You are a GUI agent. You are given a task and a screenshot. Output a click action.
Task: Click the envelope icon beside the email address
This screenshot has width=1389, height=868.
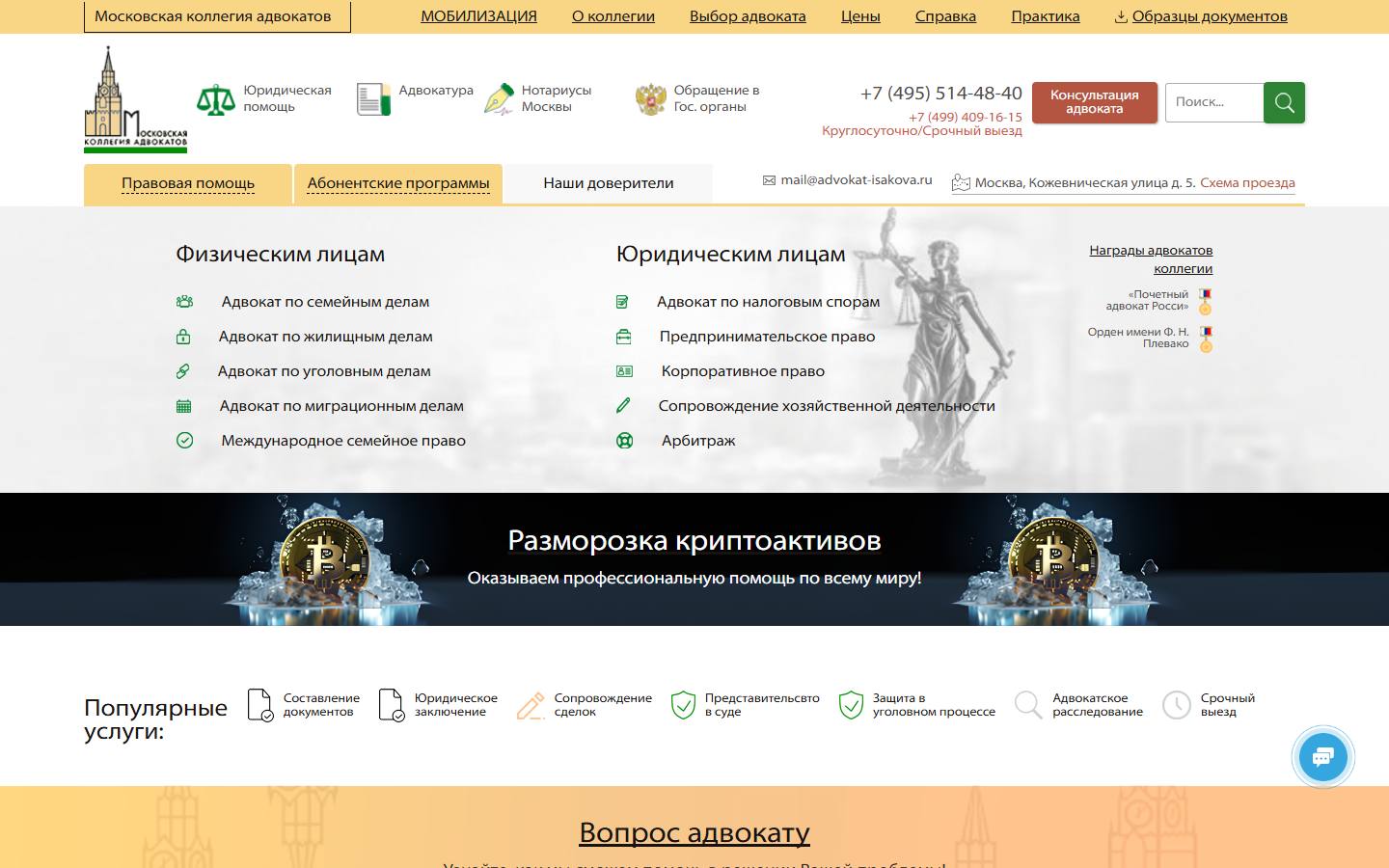[x=769, y=180]
